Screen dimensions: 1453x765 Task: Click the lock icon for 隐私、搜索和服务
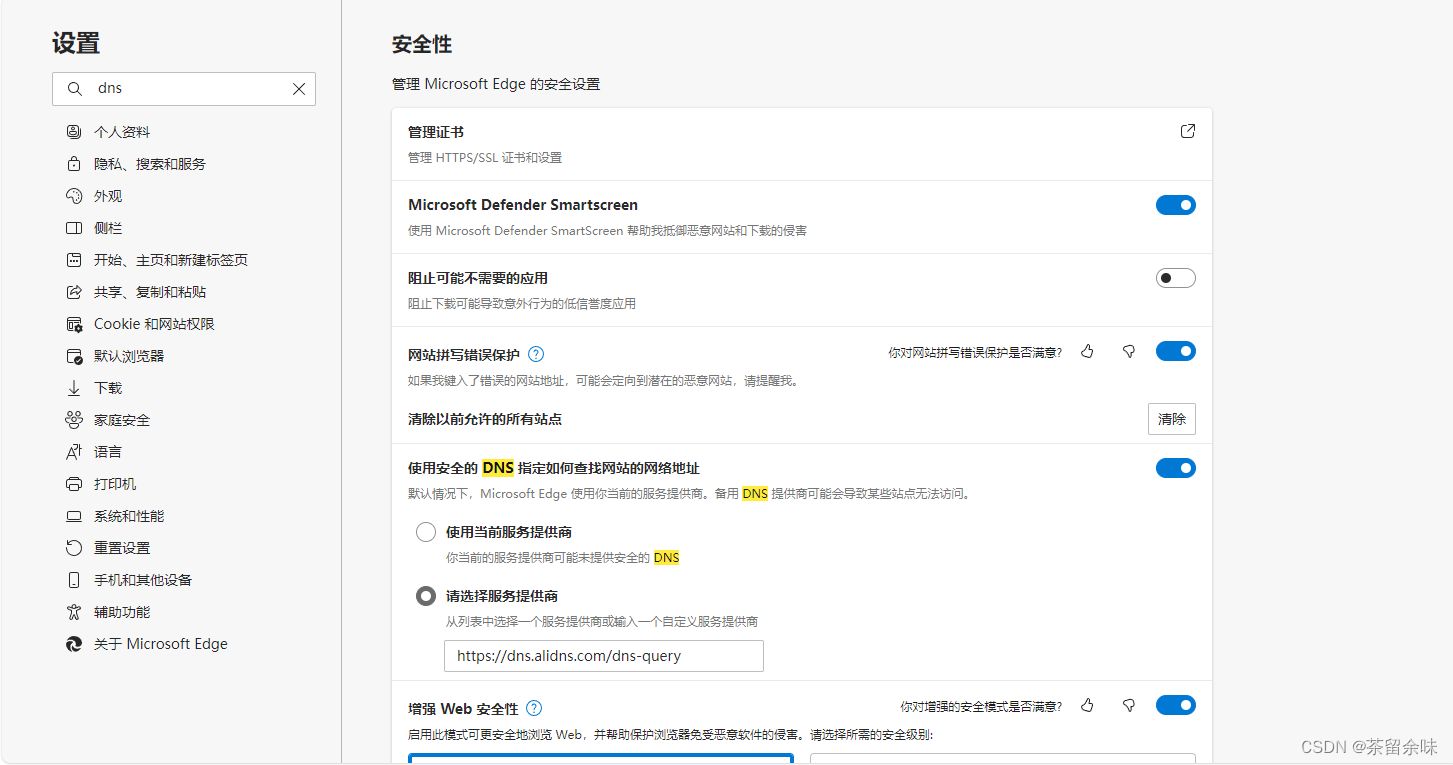point(74,164)
